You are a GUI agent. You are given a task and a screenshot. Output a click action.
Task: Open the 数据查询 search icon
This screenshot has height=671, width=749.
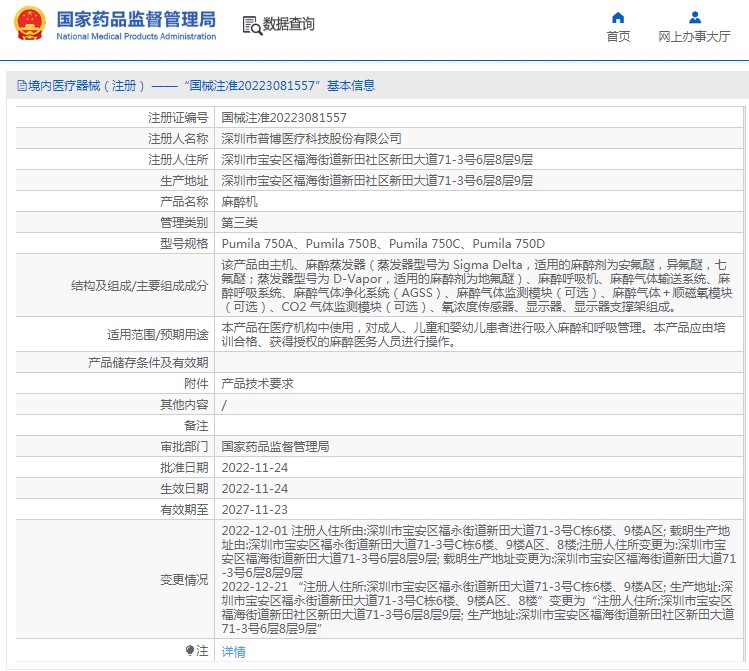coord(252,25)
